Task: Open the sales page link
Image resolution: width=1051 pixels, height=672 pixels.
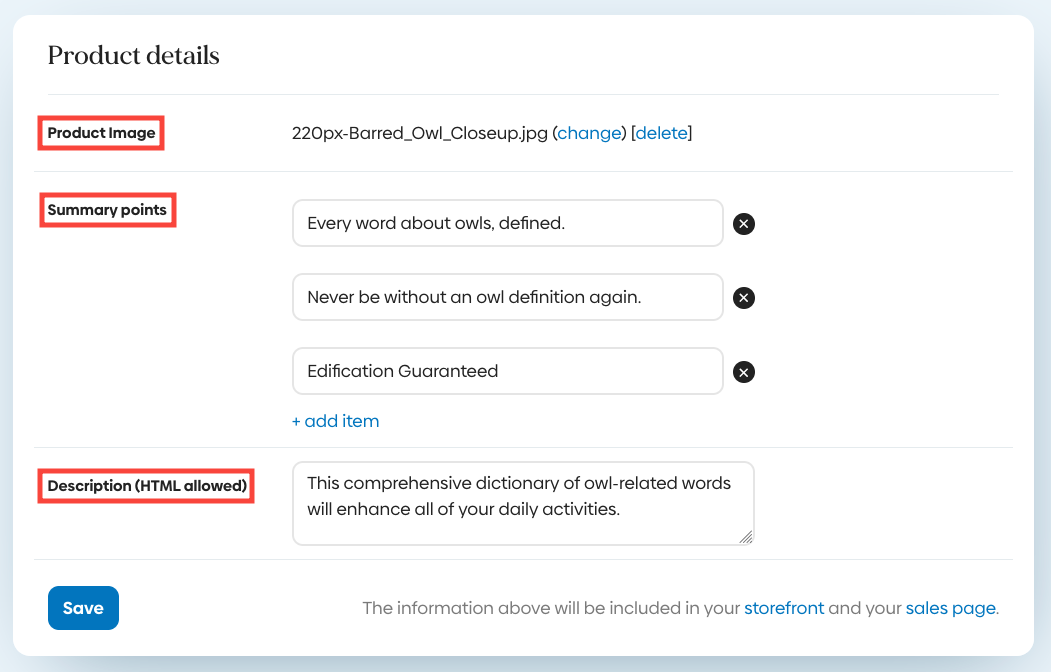Action: pos(950,608)
